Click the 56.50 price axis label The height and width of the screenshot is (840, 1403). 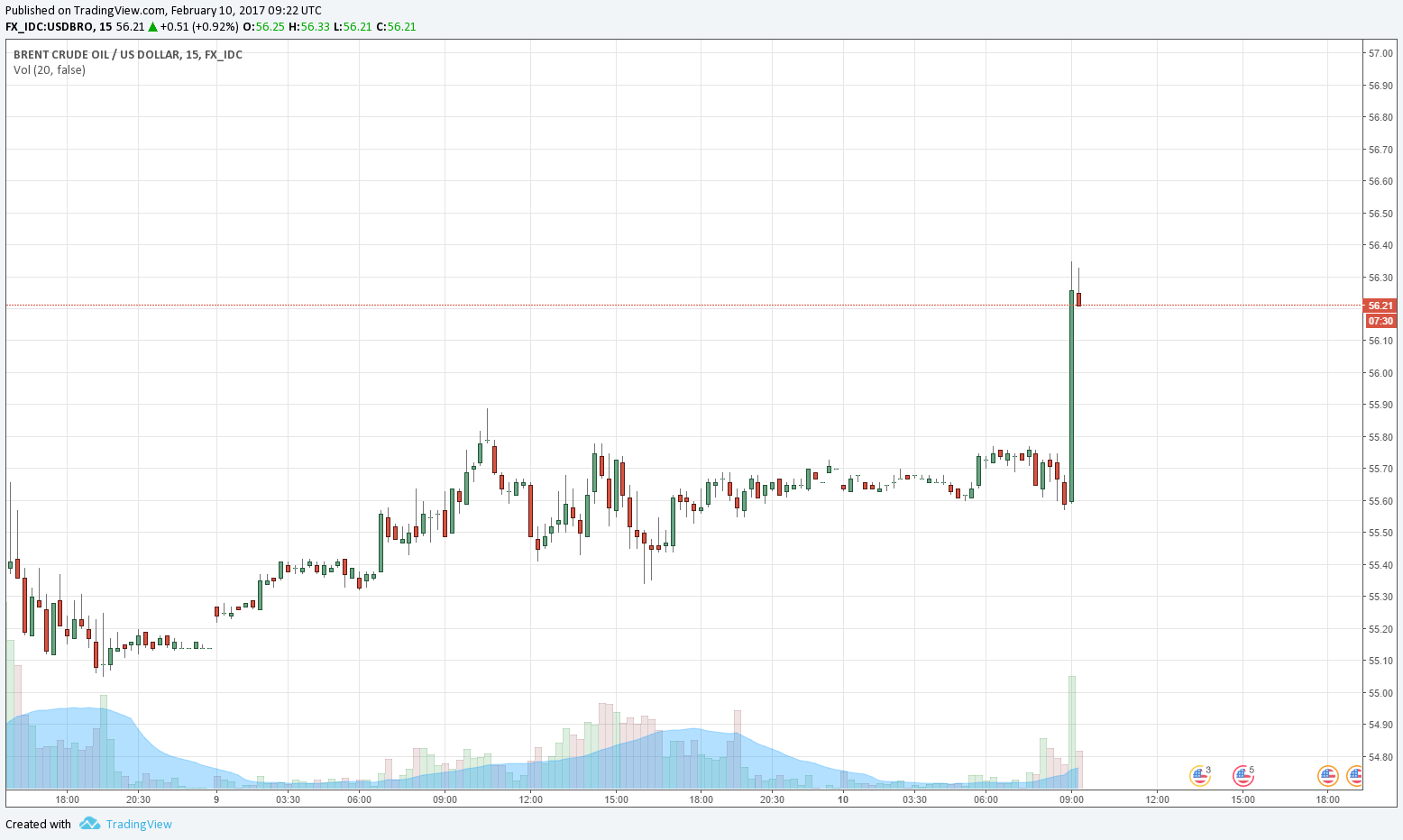1380,214
